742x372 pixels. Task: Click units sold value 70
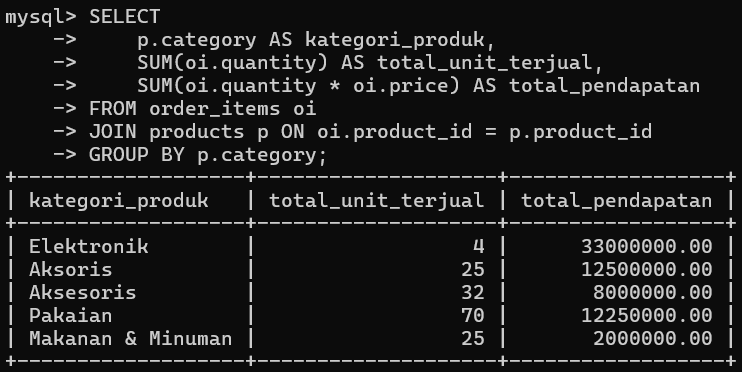click(472, 315)
